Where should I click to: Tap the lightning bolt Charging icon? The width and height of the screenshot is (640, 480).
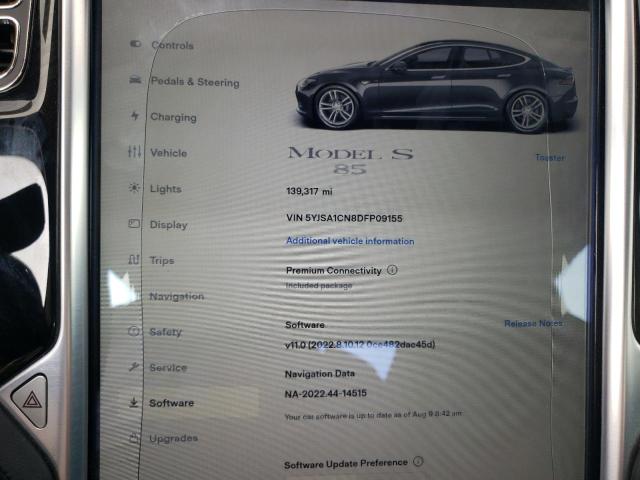(x=135, y=116)
